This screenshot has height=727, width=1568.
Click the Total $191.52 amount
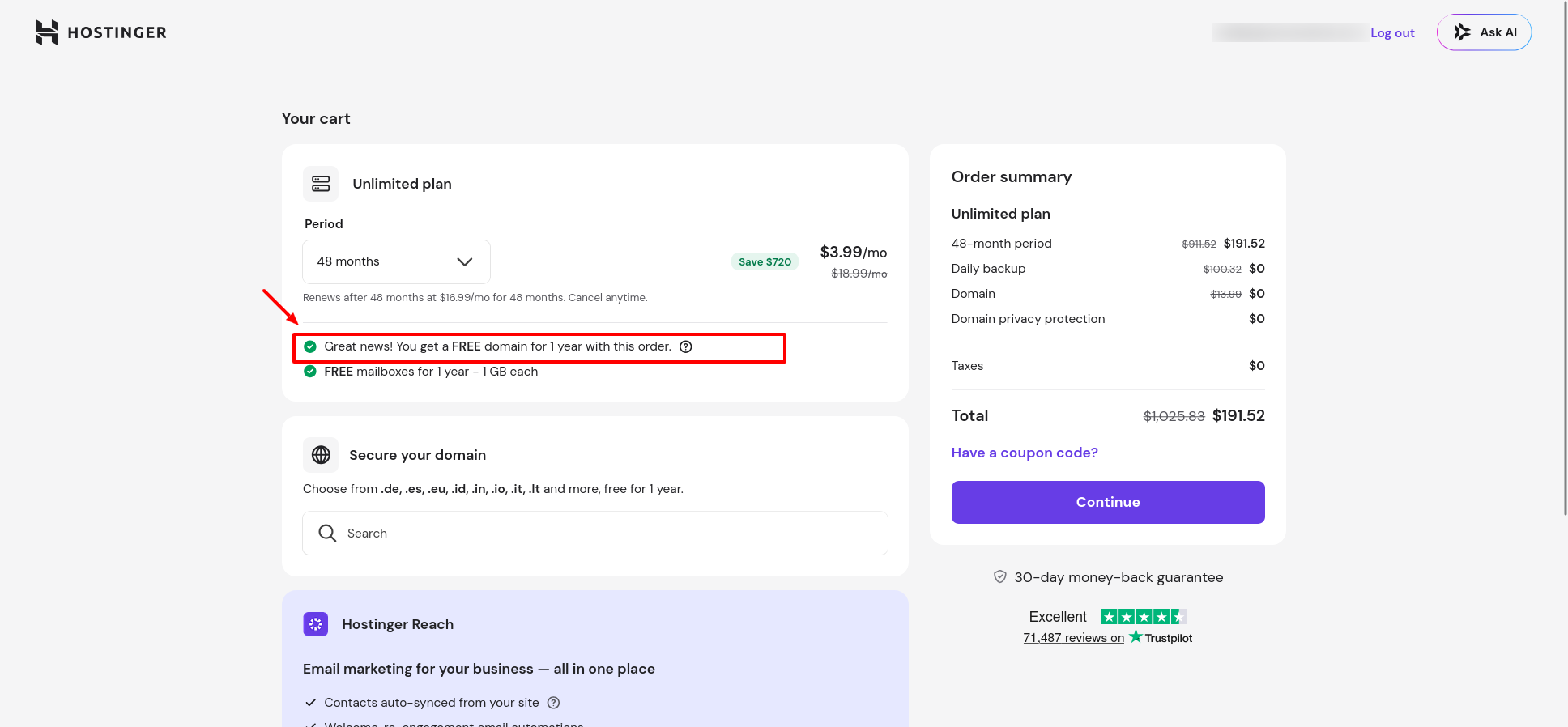pos(1238,415)
